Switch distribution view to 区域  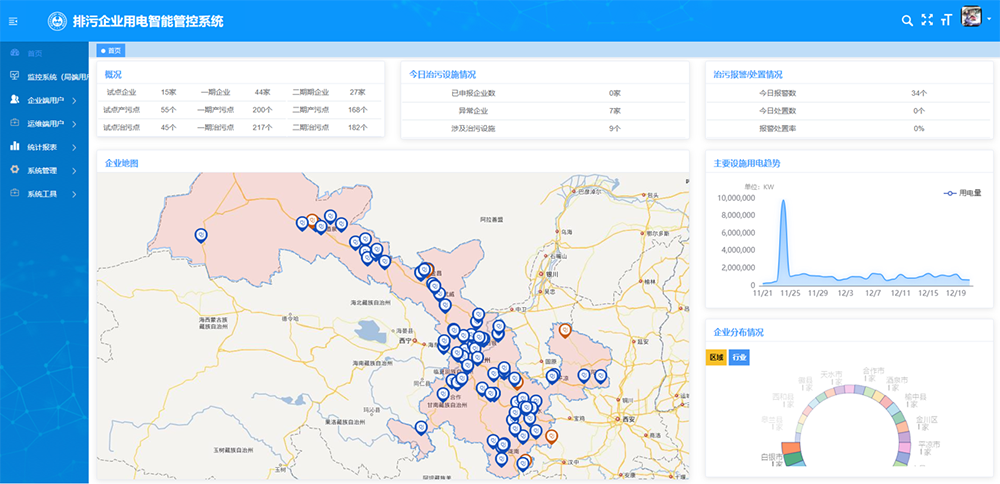(716, 357)
